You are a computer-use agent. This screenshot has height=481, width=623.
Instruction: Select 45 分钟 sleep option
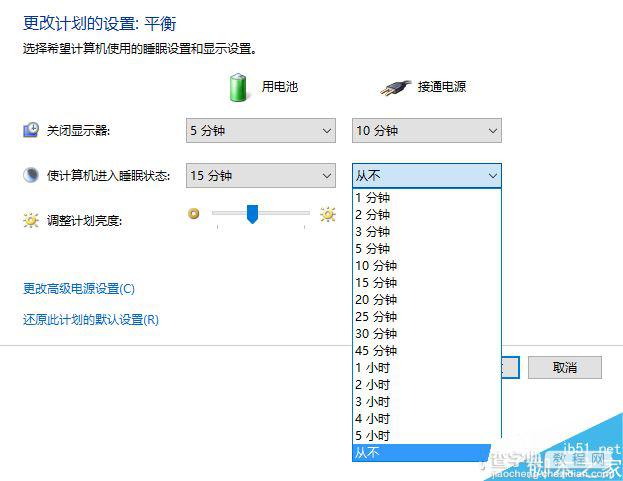(427, 351)
